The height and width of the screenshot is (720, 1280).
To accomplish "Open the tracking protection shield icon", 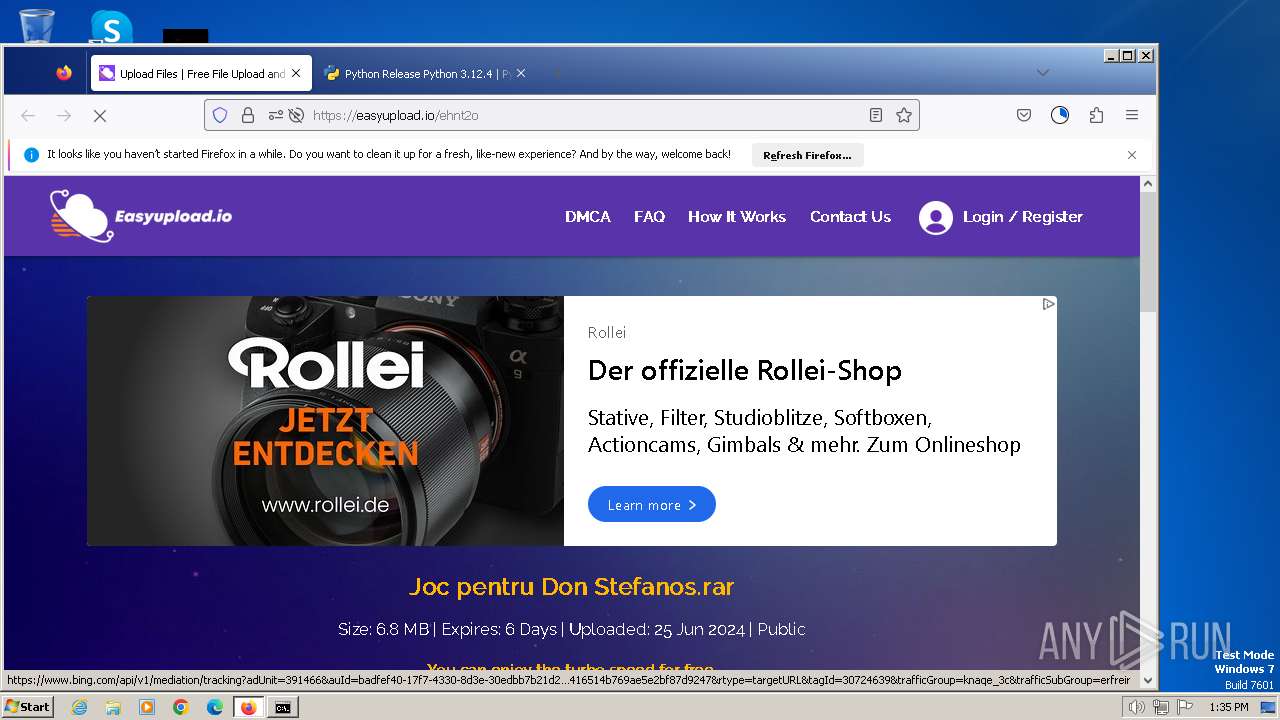I will (220, 115).
